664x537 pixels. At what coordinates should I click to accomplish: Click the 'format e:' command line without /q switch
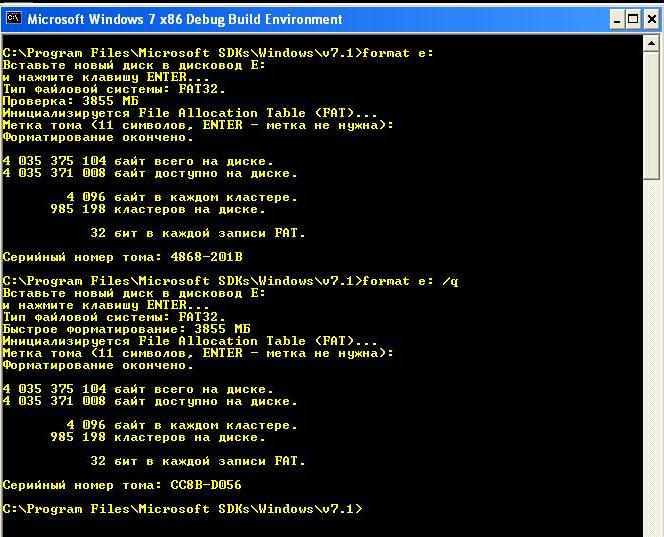(218, 53)
